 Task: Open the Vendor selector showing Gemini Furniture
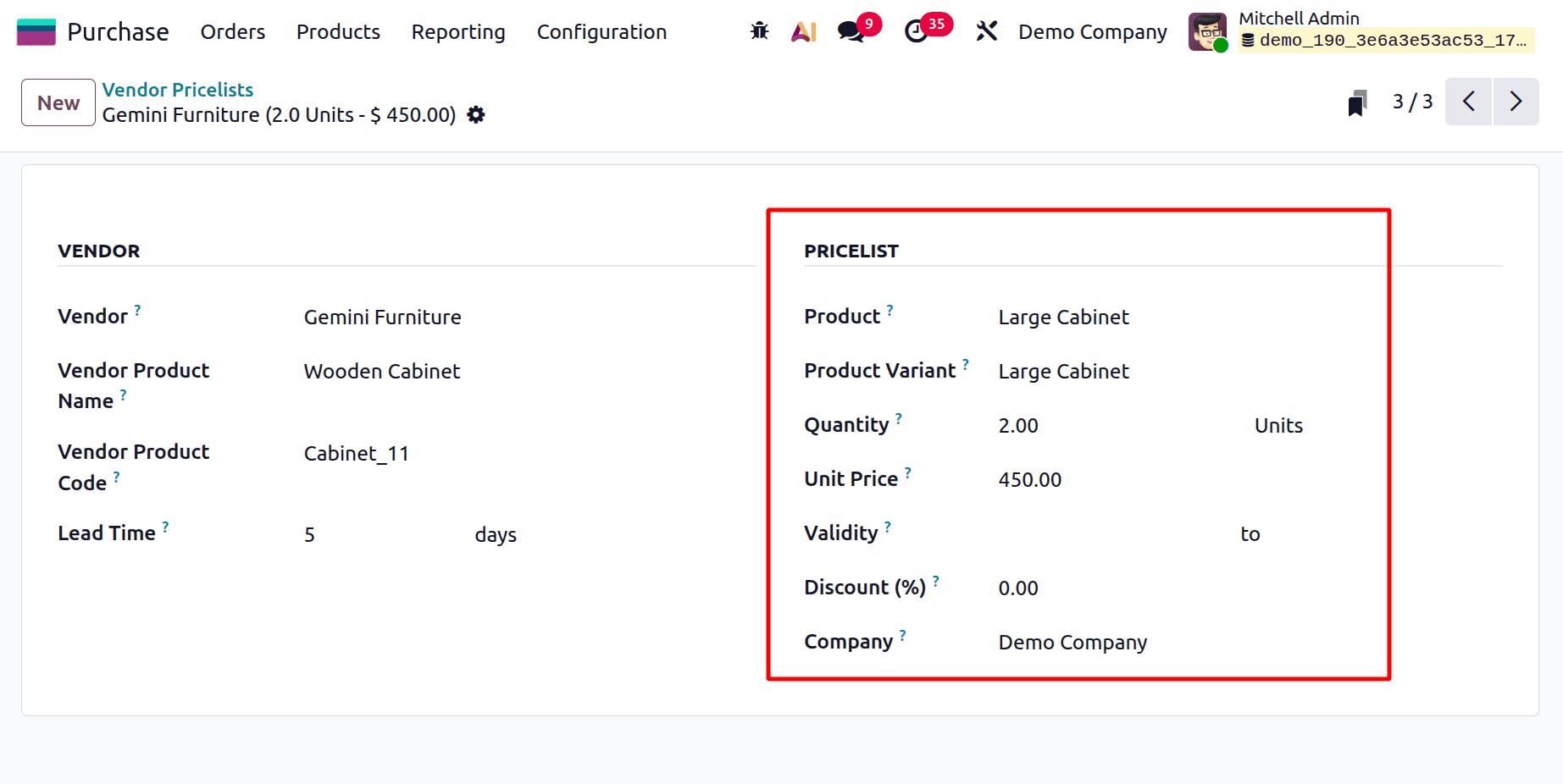[382, 317]
